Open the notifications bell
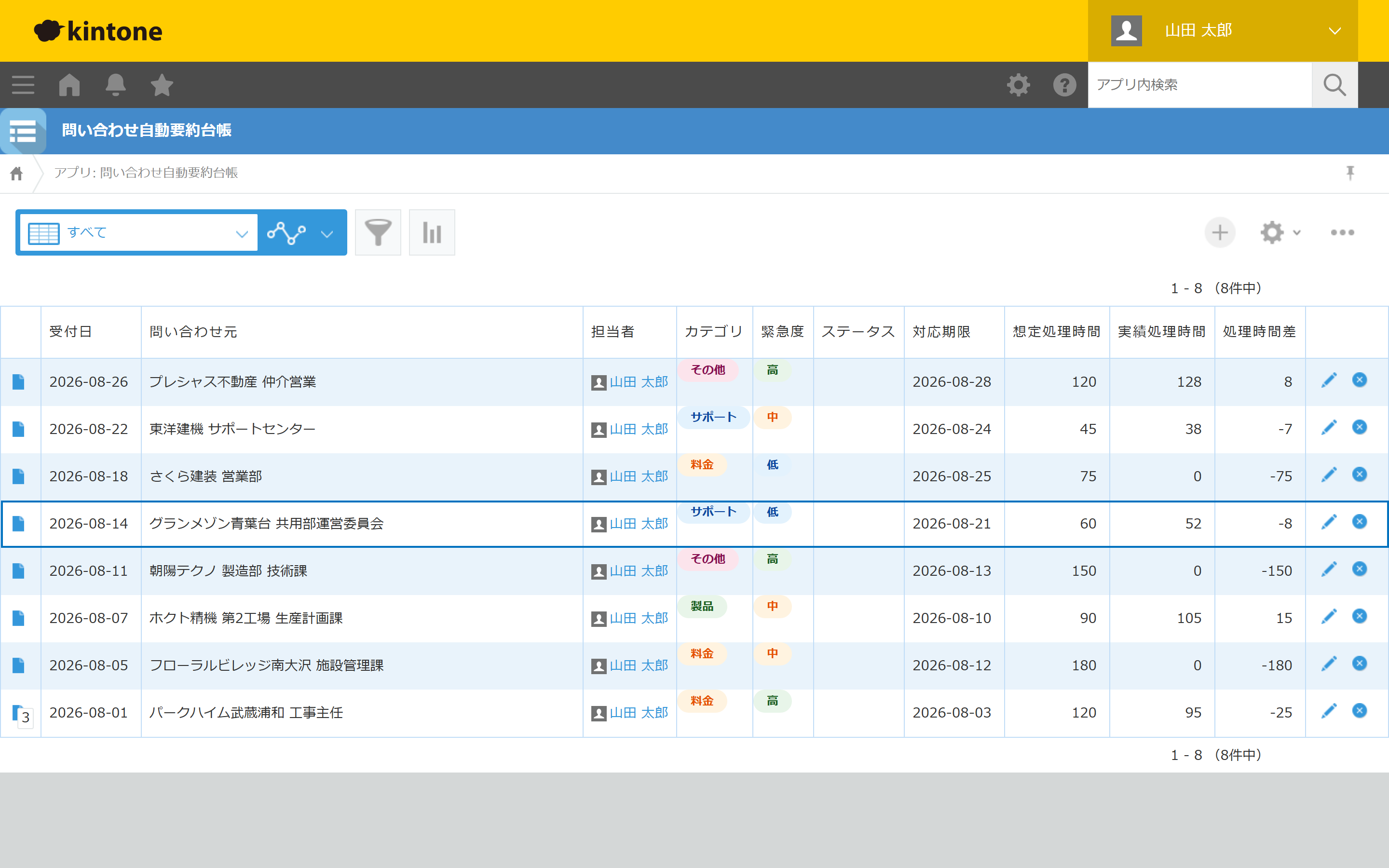Image resolution: width=1389 pixels, height=868 pixels. pyautogui.click(x=115, y=85)
